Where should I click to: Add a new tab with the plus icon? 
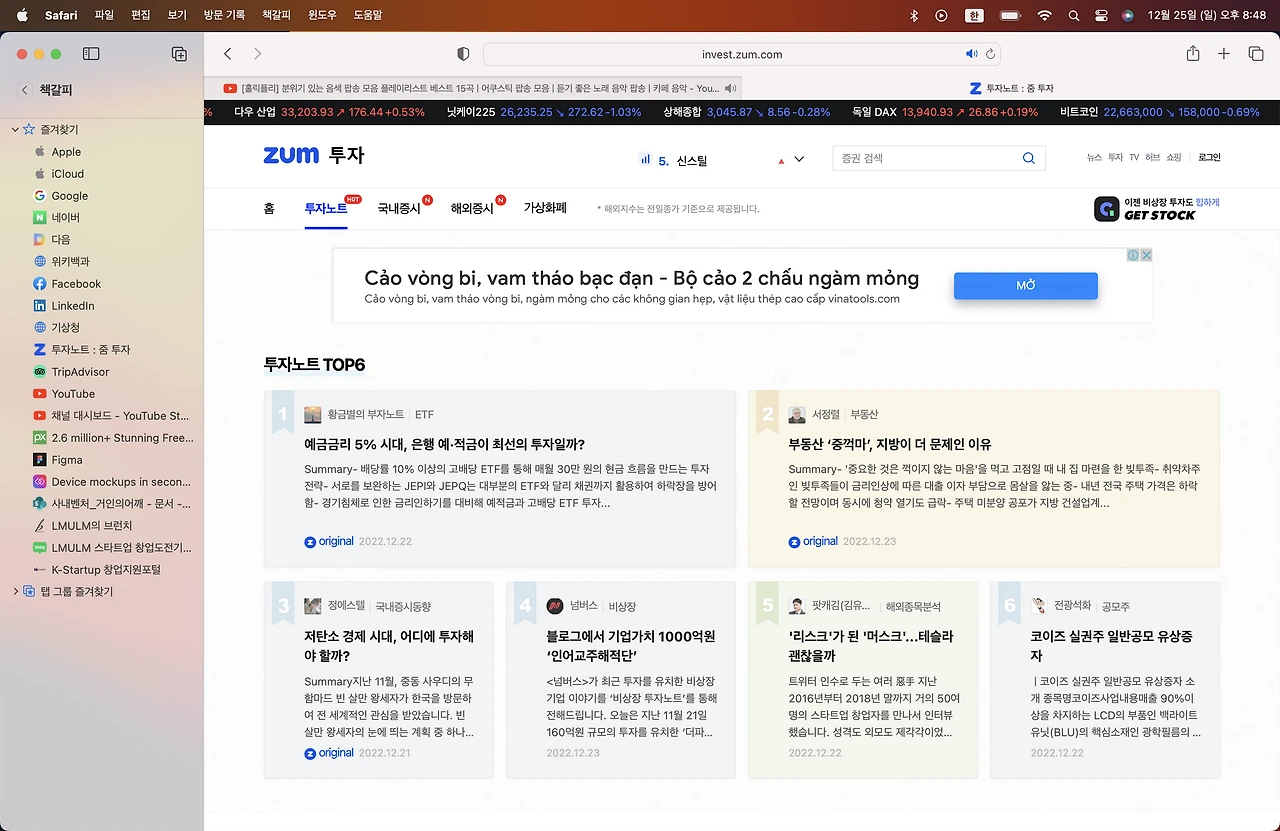[1224, 54]
